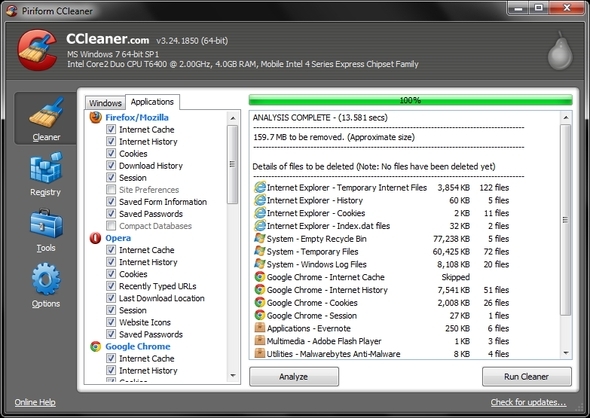Image resolution: width=590 pixels, height=418 pixels.
Task: Click the box icon for Utilities - Malwarebytes Anti-Malware
Action: click(x=260, y=353)
